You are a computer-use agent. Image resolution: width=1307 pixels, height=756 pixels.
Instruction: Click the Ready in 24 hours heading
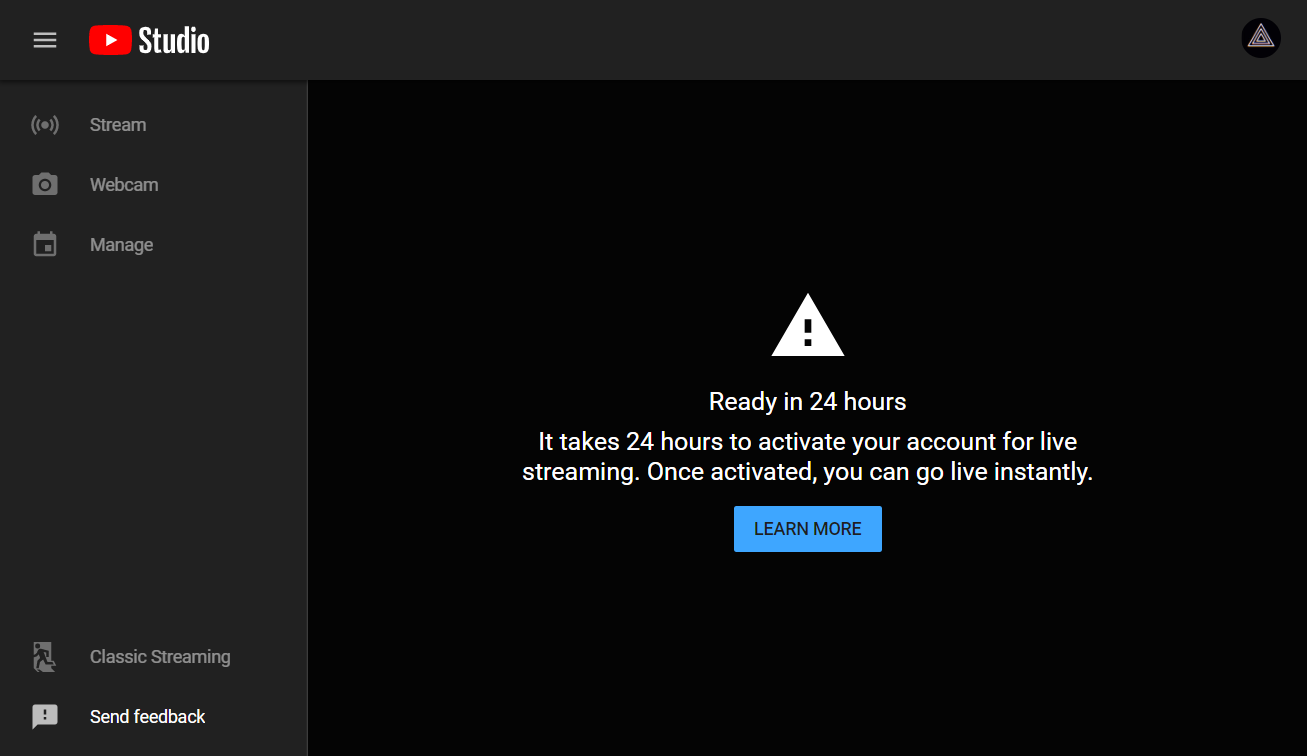807,401
